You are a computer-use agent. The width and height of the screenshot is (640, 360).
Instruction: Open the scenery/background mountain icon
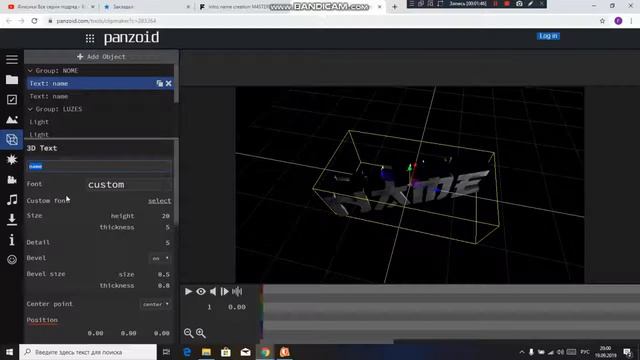pos(12,120)
